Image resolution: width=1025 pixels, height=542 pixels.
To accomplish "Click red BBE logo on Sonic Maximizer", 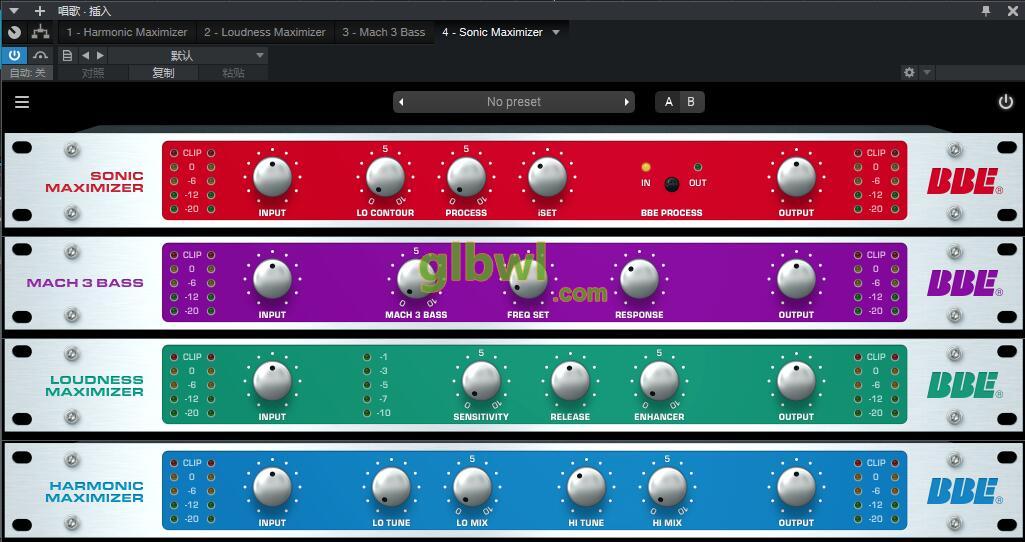I will [964, 181].
